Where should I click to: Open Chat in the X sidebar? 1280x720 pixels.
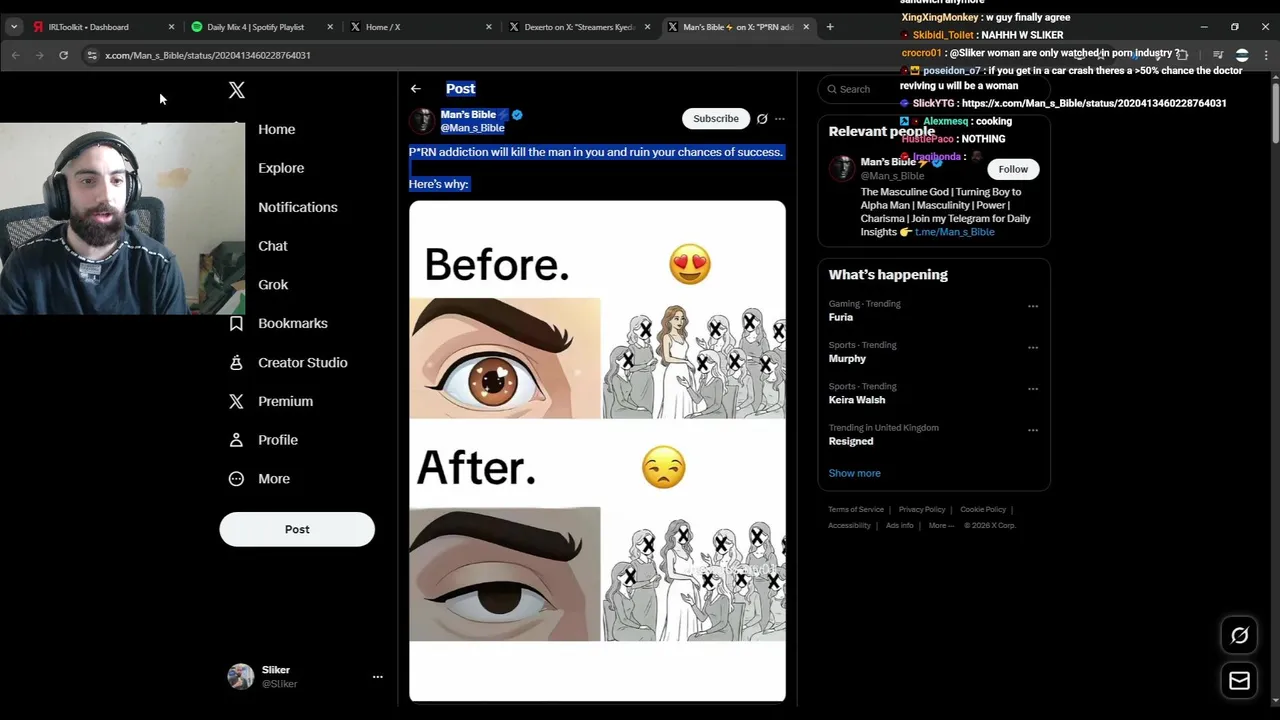273,246
